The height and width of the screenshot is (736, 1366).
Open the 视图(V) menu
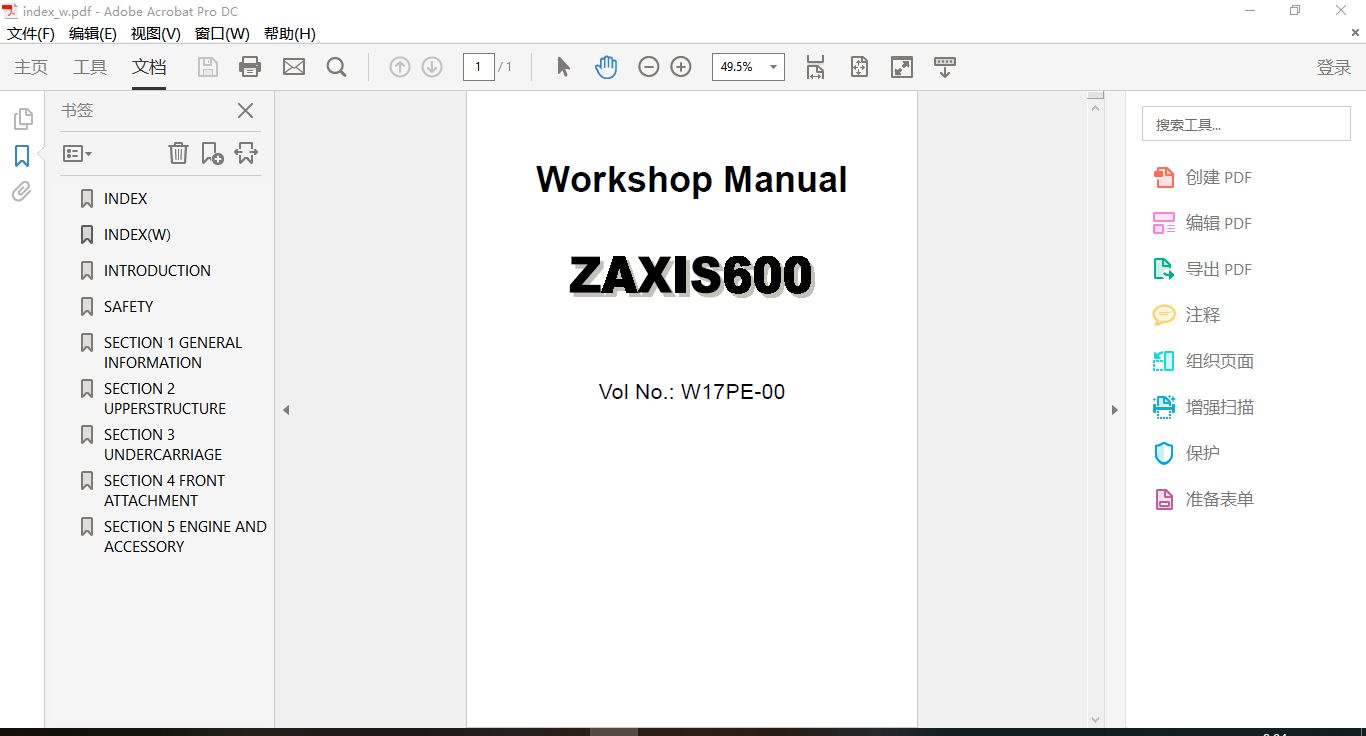[x=156, y=33]
